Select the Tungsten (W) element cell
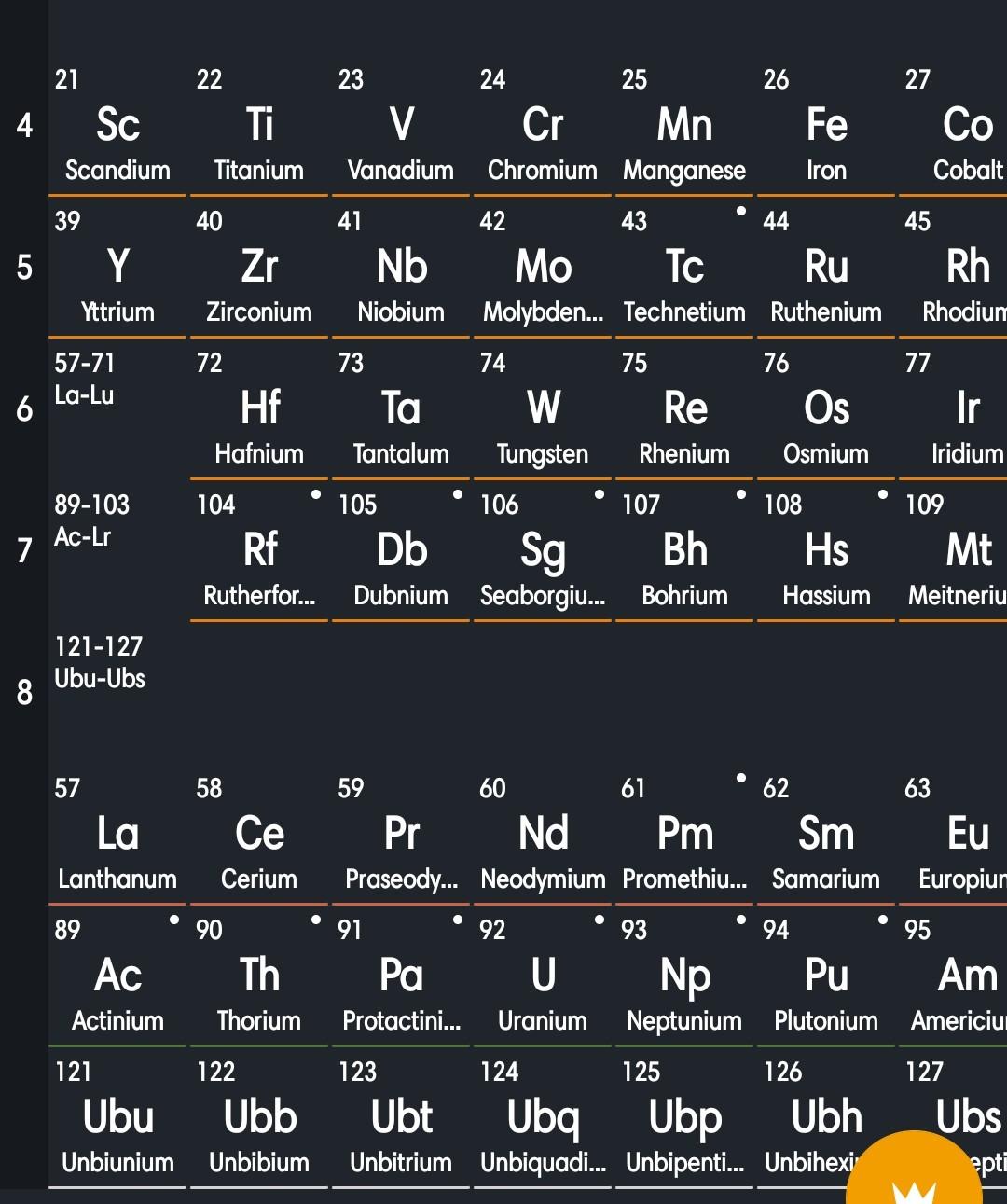Image resolution: width=1007 pixels, height=1204 pixels. click(543, 412)
